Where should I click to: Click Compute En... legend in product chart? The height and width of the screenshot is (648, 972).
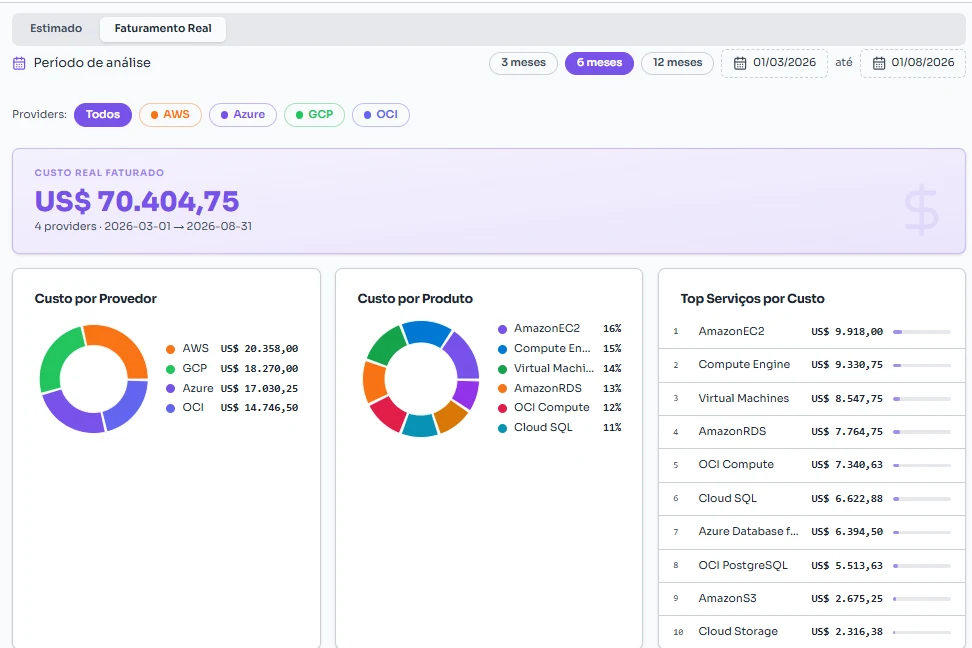coord(559,348)
